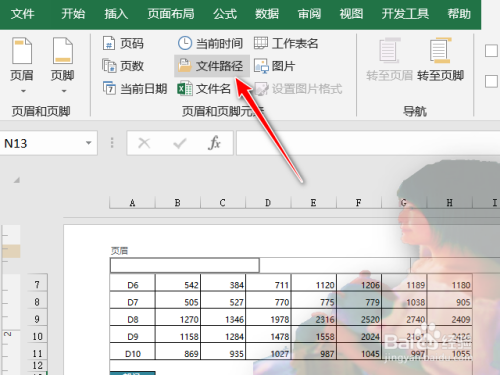Insert 页码 page number element
The width and height of the screenshot is (500, 375).
click(123, 43)
